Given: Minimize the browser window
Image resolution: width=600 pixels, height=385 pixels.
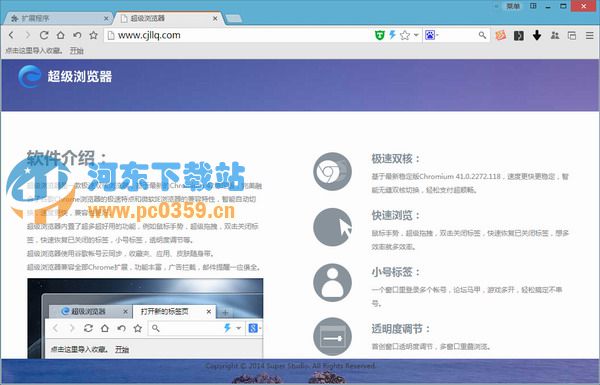Looking at the screenshot, I should 548,6.
